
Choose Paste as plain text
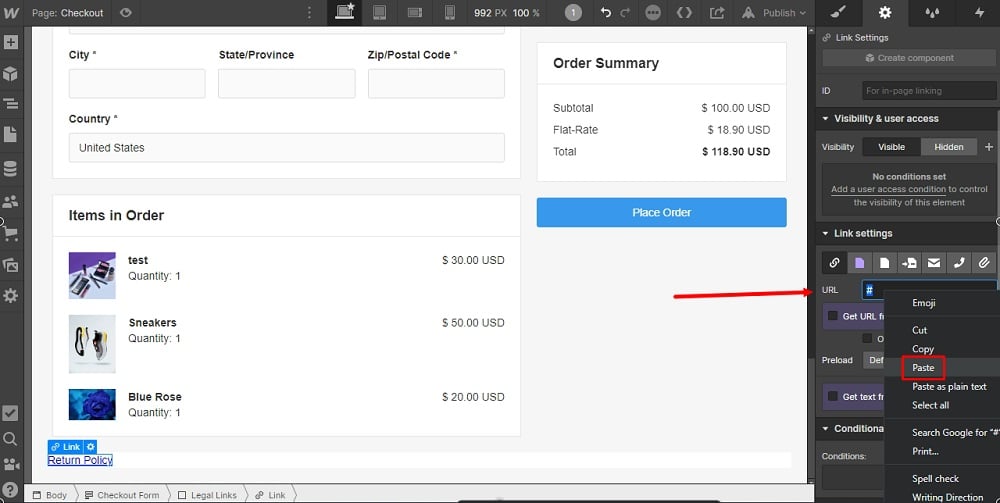point(949,386)
